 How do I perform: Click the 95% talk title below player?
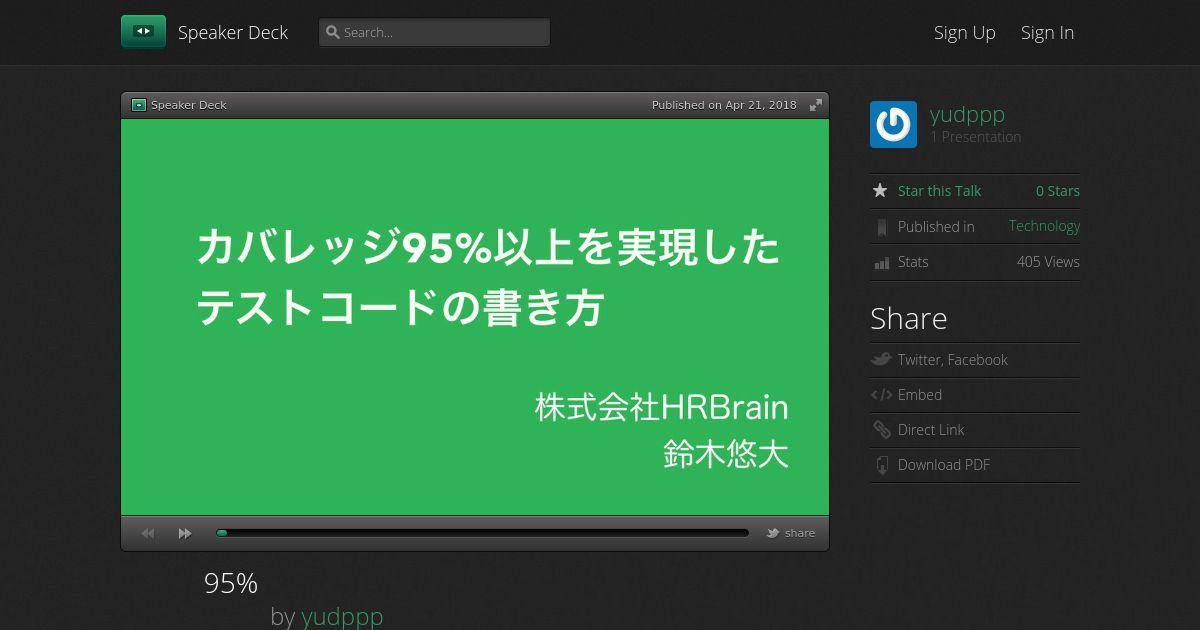[x=231, y=584]
